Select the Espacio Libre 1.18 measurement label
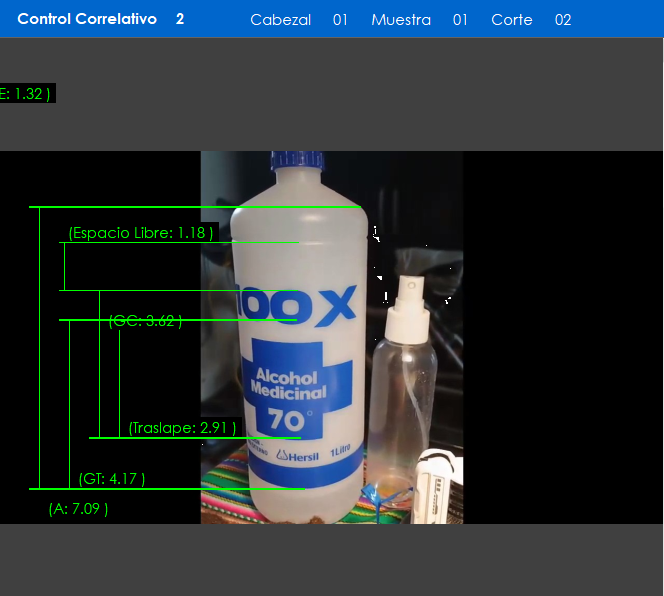This screenshot has height=596, width=664. (x=139, y=233)
